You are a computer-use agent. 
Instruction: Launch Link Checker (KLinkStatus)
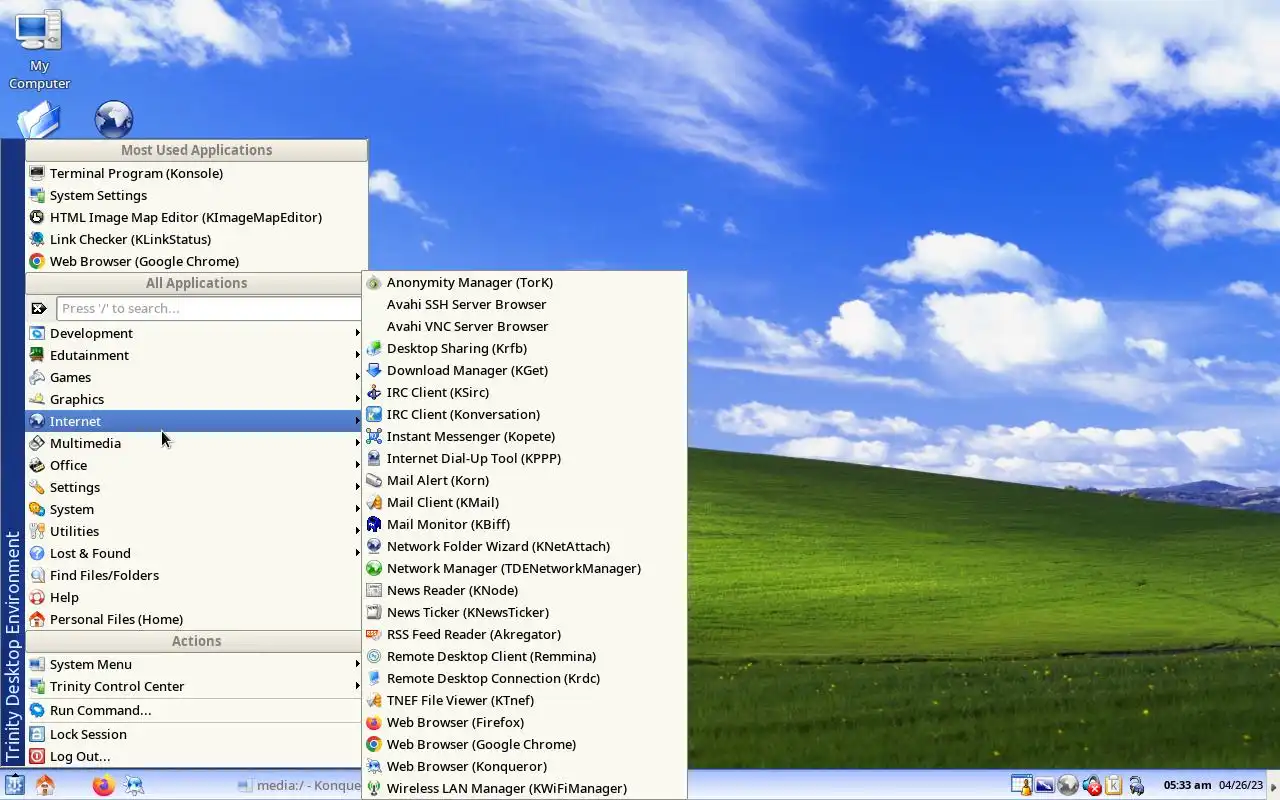pyautogui.click(x=196, y=239)
